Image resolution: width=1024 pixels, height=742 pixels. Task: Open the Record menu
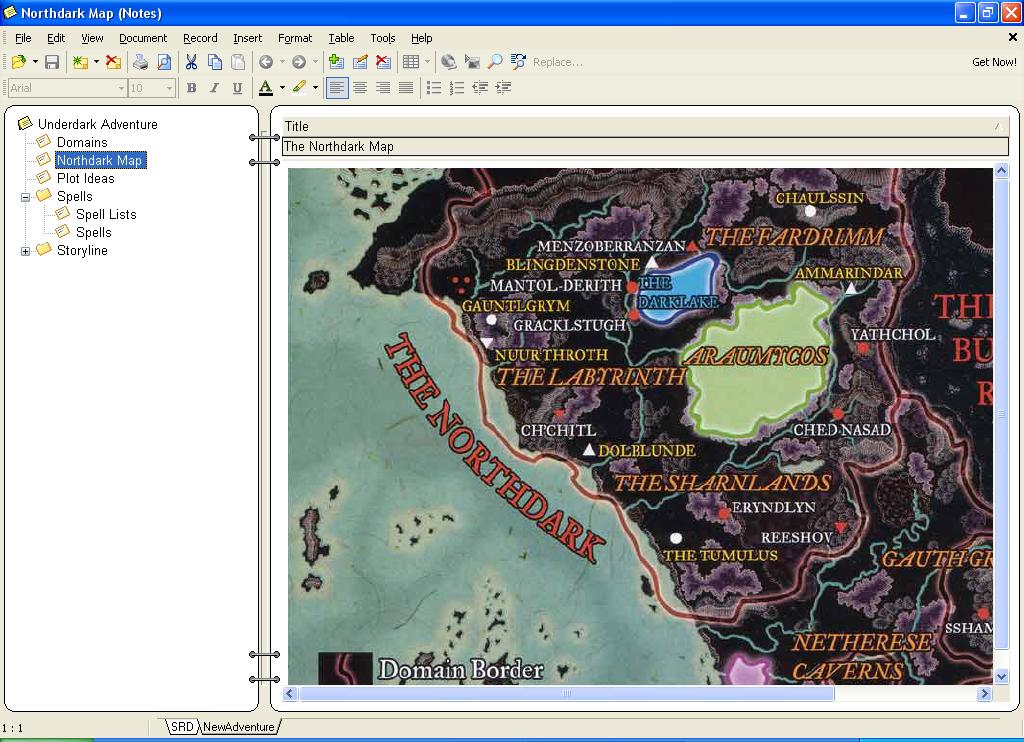tap(200, 38)
